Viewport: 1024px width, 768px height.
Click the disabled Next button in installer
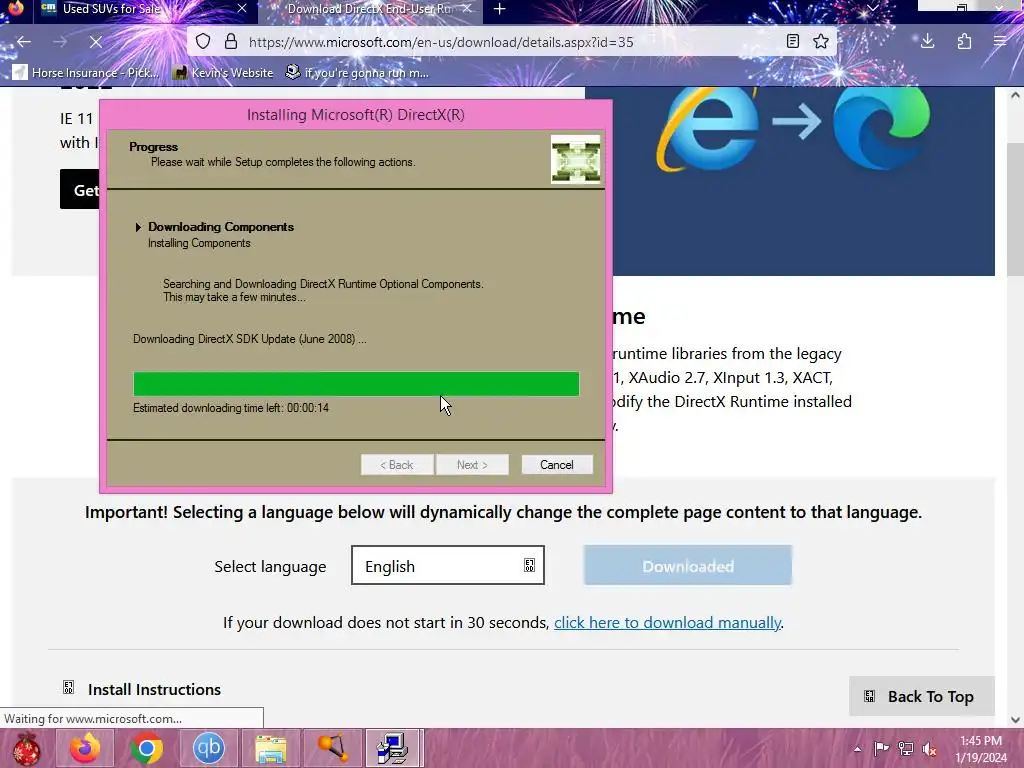[472, 464]
